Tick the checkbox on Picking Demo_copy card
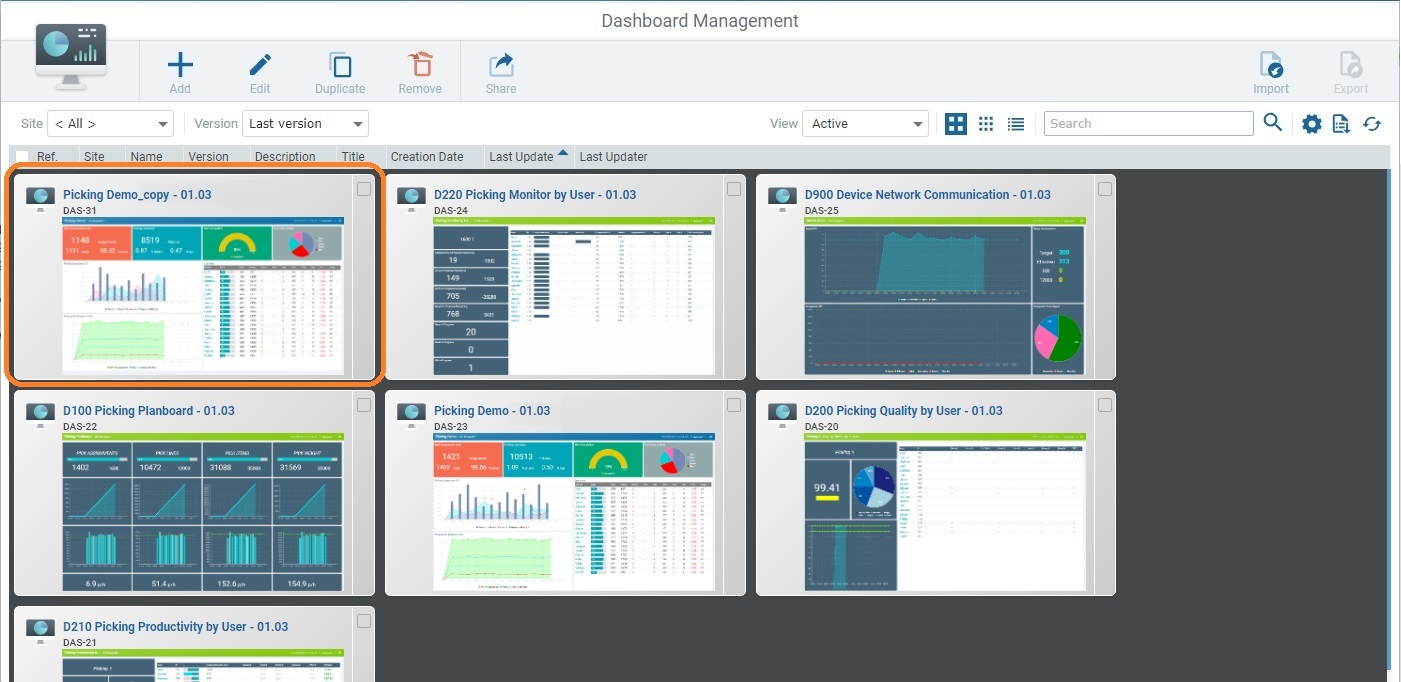Image resolution: width=1401 pixels, height=682 pixels. click(364, 188)
